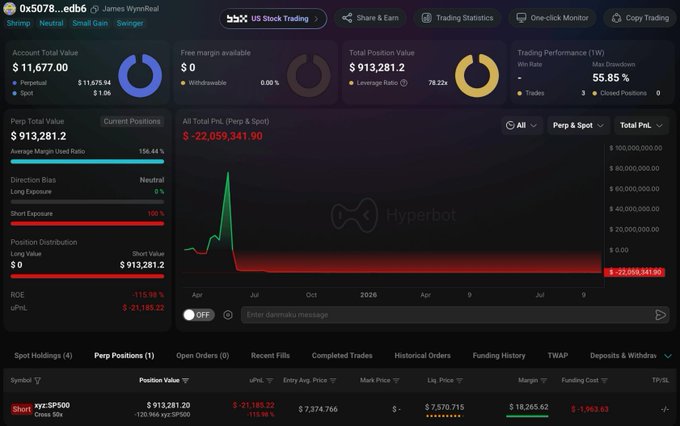Viewport: 680px width, 426px height.
Task: Click the One-click Monitor button
Action: pyautogui.click(x=552, y=18)
